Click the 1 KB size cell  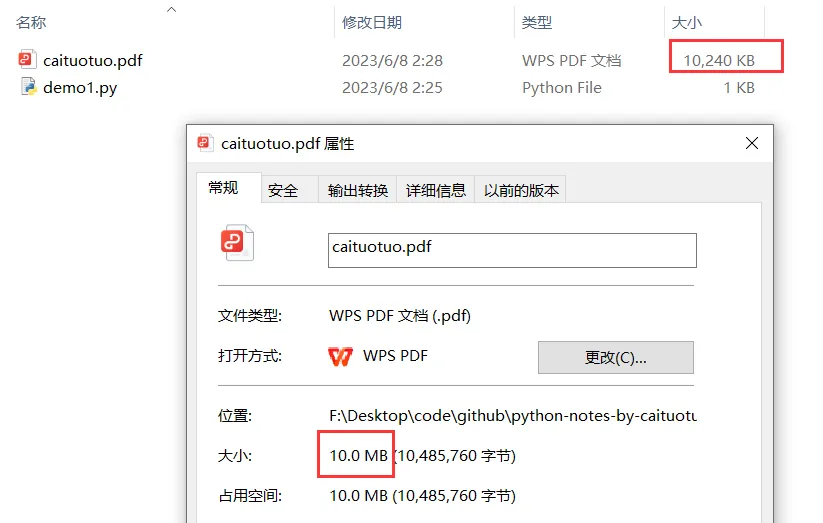click(x=739, y=88)
